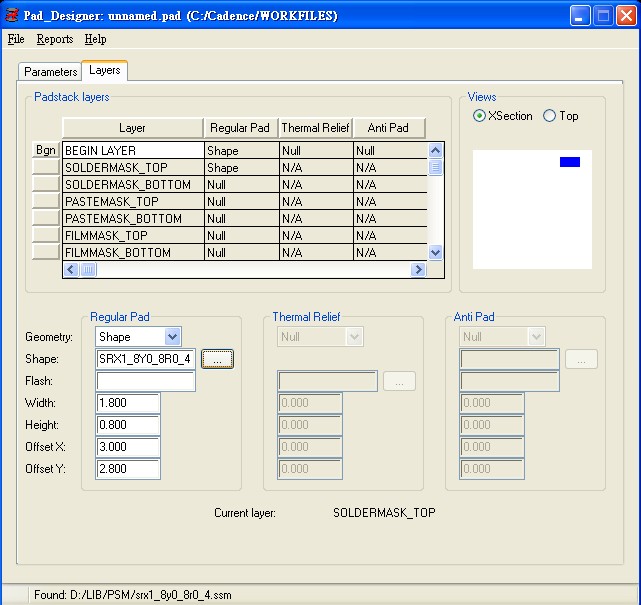Click the Shape browse ellipsis button
Screen dimensions: 641x605
pyautogui.click(x=217, y=359)
